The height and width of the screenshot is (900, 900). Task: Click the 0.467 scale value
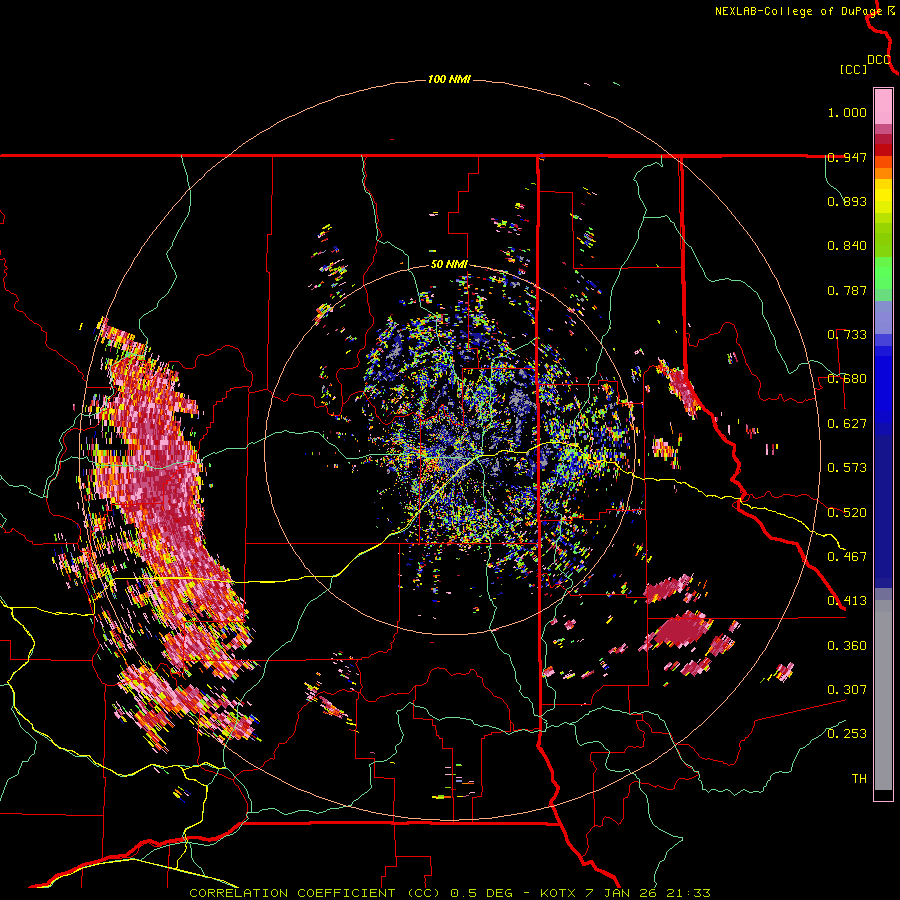(x=847, y=557)
